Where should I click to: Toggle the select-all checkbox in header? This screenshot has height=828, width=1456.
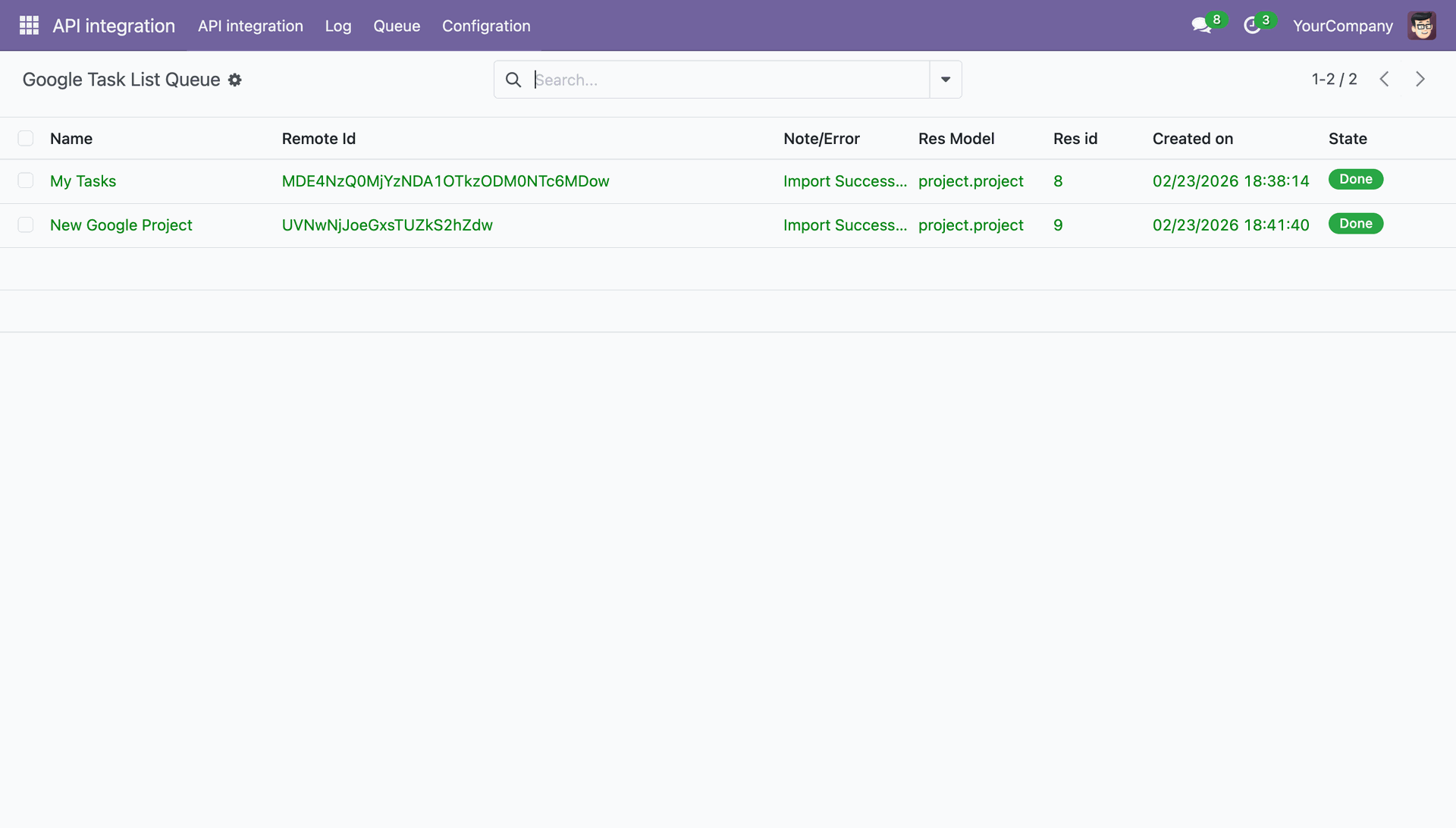click(x=26, y=138)
